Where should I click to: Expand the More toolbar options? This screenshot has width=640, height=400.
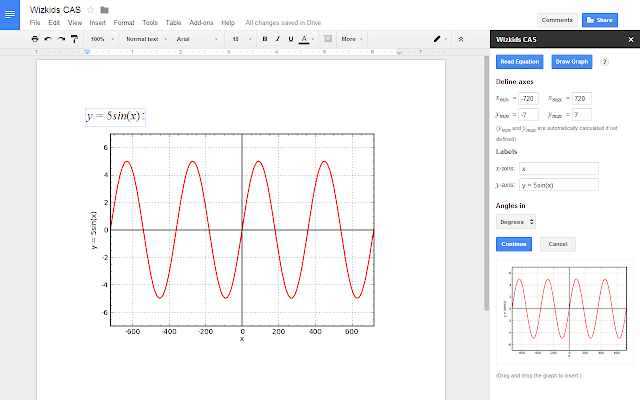(x=352, y=39)
